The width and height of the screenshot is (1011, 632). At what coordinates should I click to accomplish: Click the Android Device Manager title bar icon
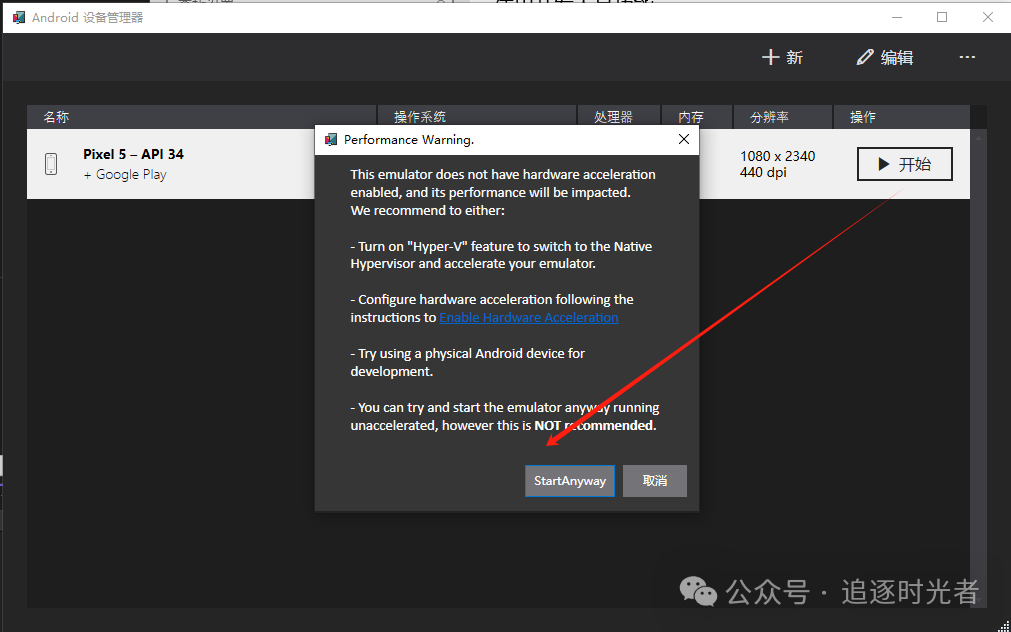pos(17,16)
